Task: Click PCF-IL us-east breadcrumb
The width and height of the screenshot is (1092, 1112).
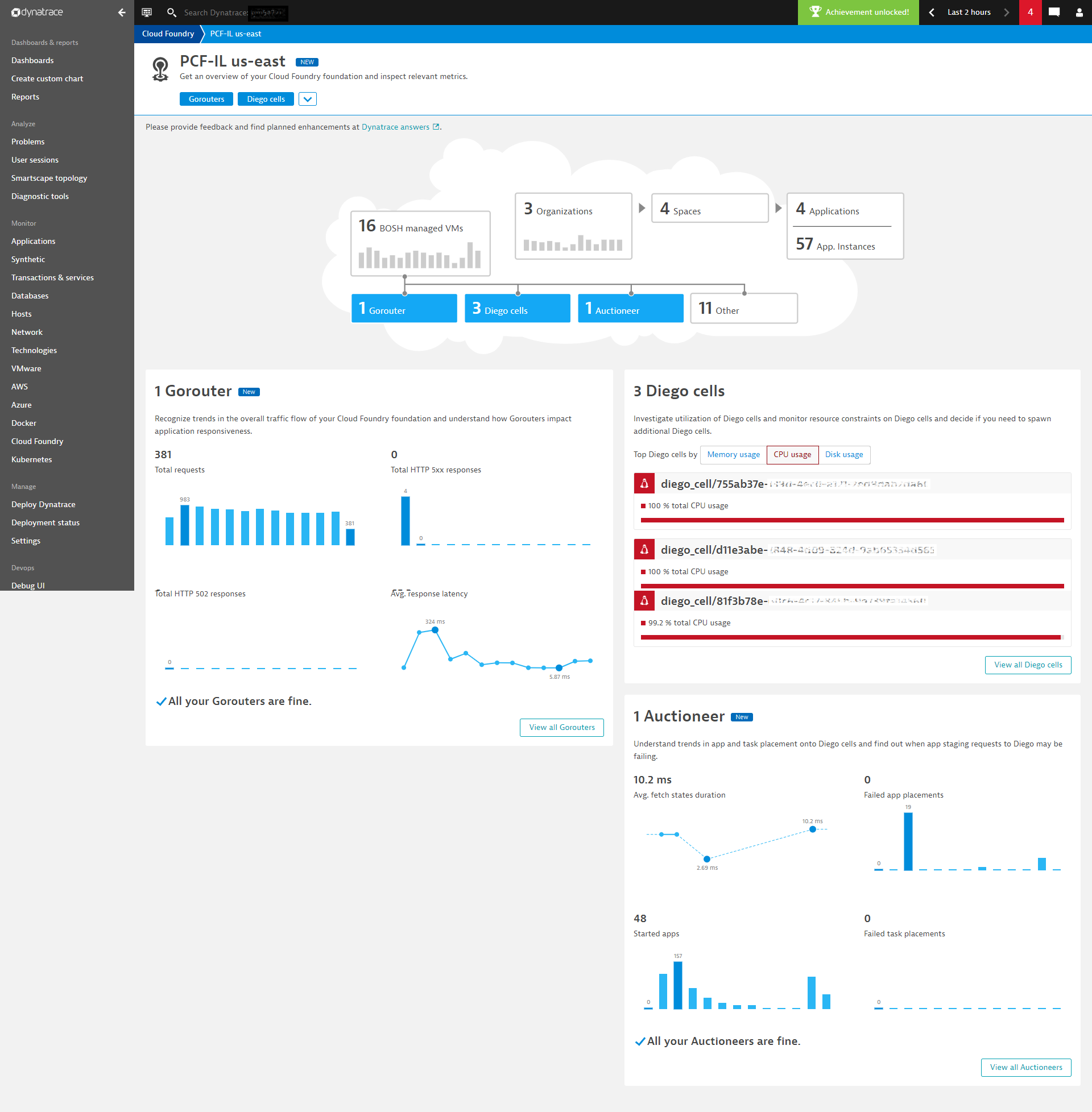Action: click(235, 34)
